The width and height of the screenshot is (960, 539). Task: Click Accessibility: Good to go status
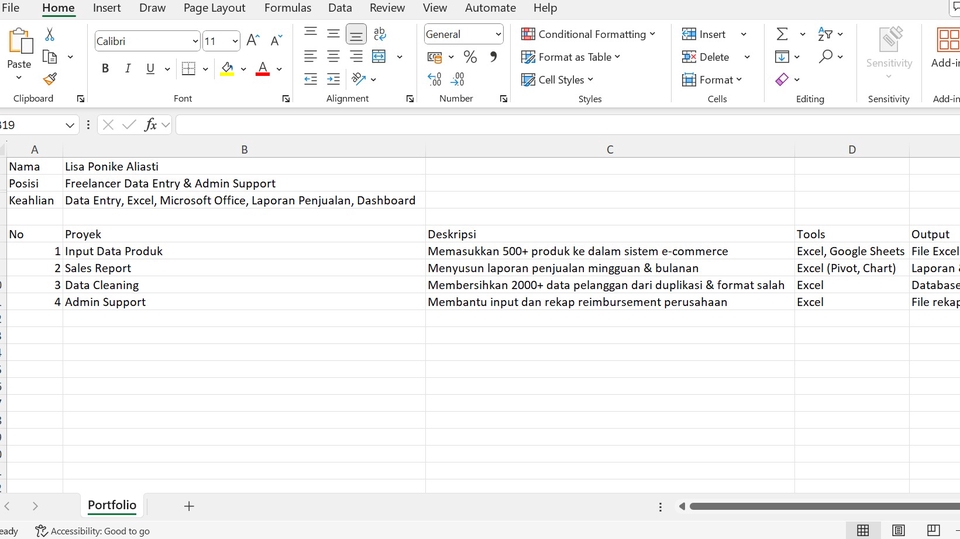[x=92, y=531]
